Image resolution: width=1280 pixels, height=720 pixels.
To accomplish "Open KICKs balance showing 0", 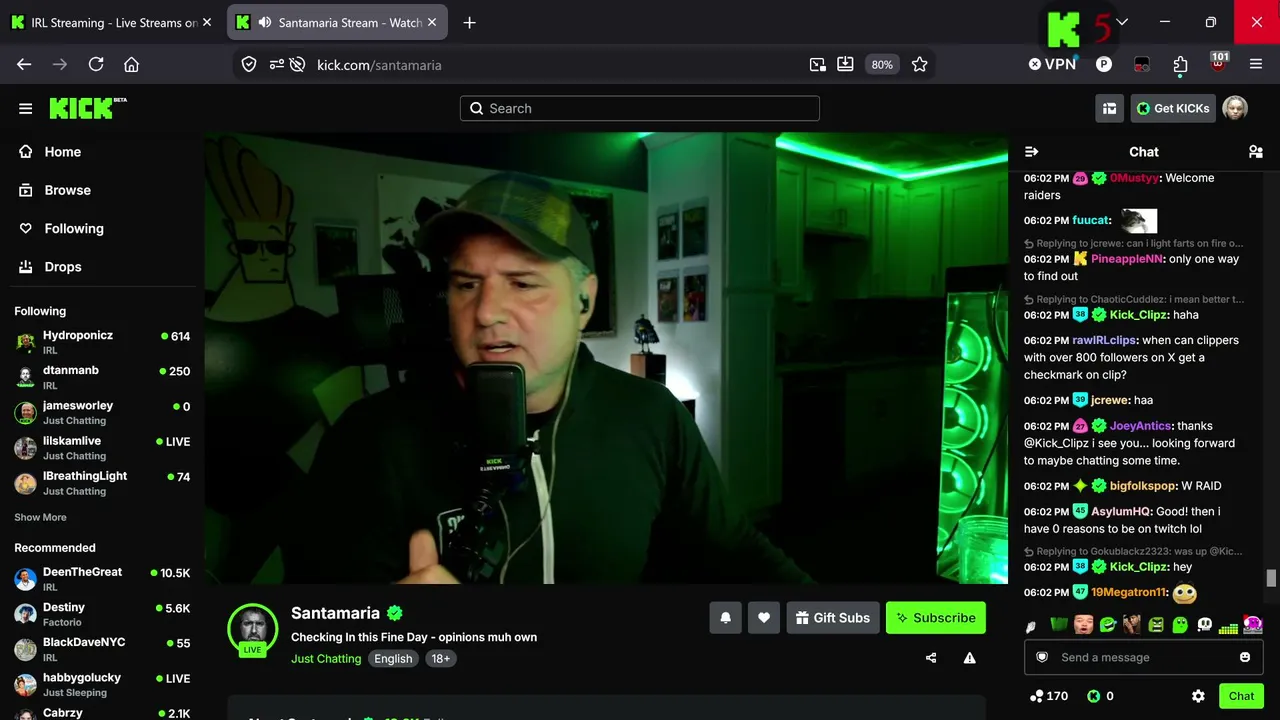I will pos(1100,696).
